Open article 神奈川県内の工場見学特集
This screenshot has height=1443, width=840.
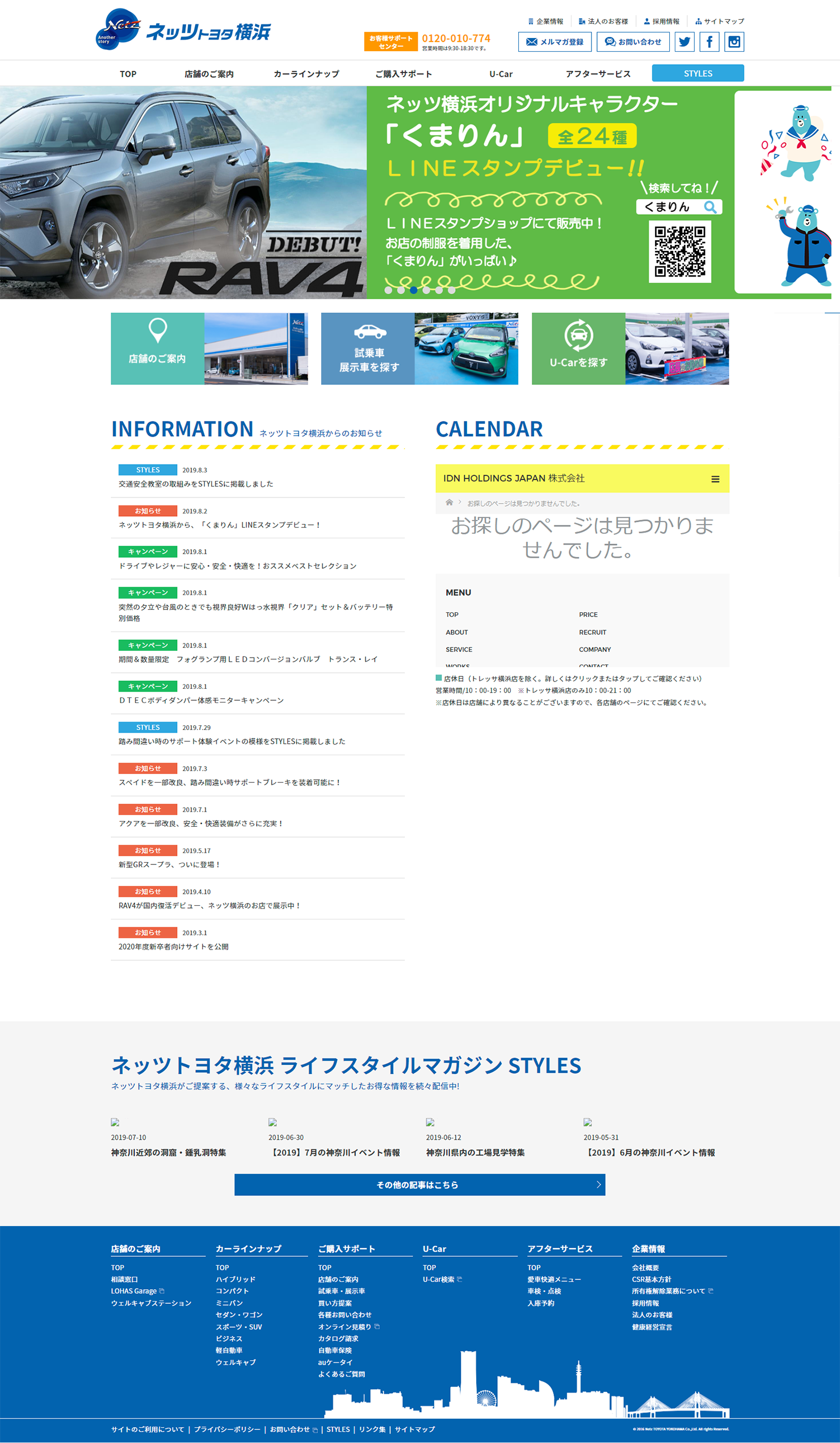coord(476,1153)
